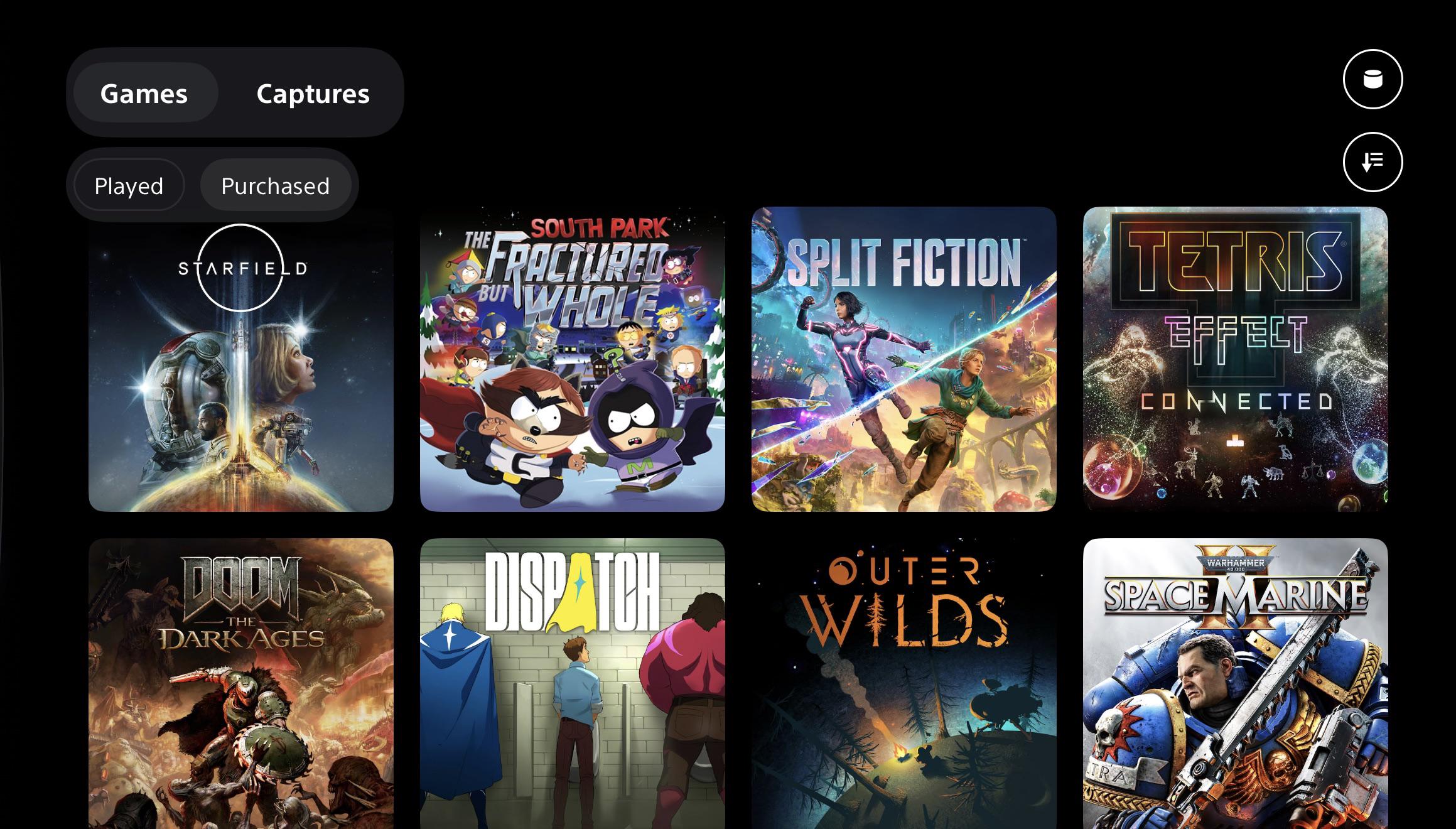Select South Park Fractured But Whole cover
This screenshot has width=1456, height=829.
pos(573,359)
